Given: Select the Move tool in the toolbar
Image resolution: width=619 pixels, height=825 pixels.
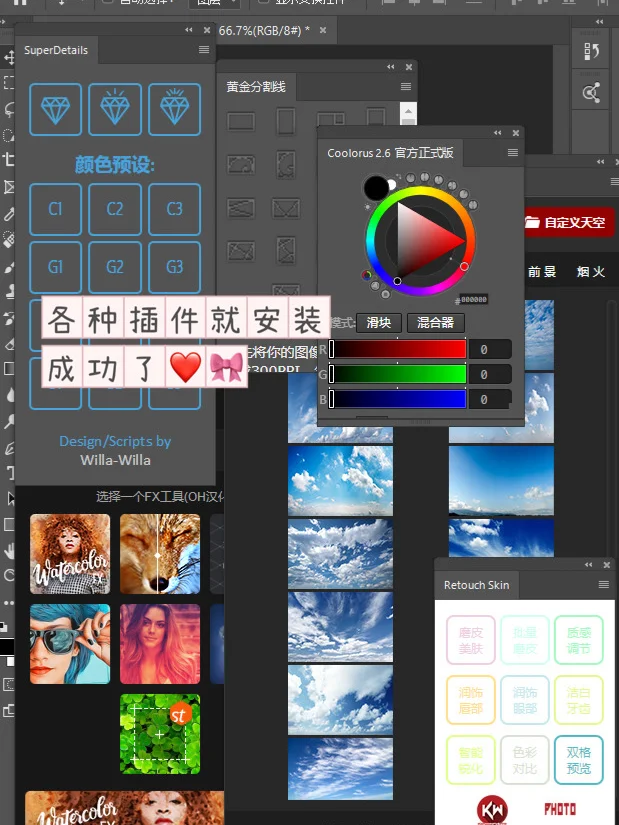Looking at the screenshot, I should [x=8, y=57].
